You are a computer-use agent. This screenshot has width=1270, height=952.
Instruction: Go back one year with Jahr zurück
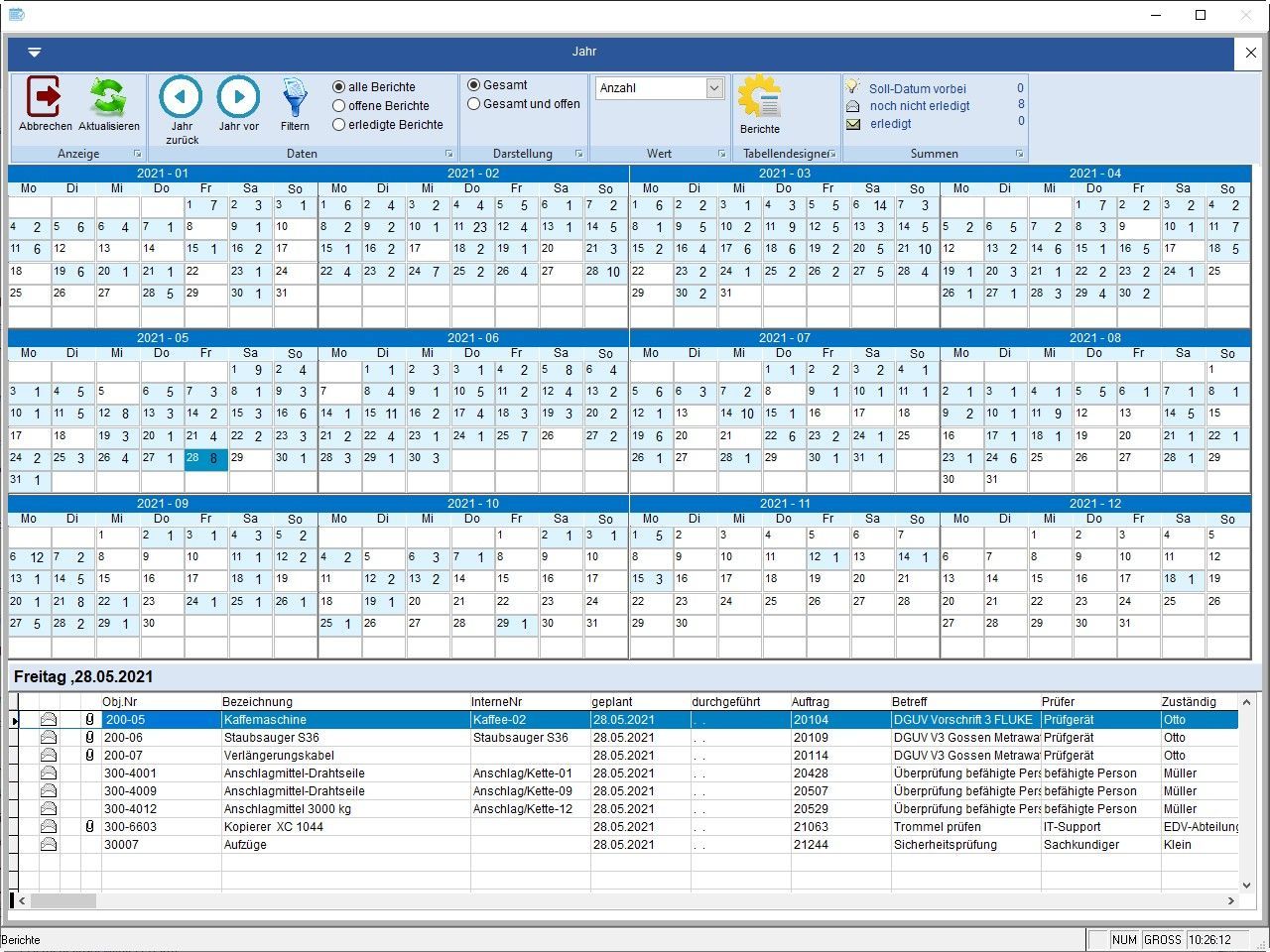pos(182,97)
